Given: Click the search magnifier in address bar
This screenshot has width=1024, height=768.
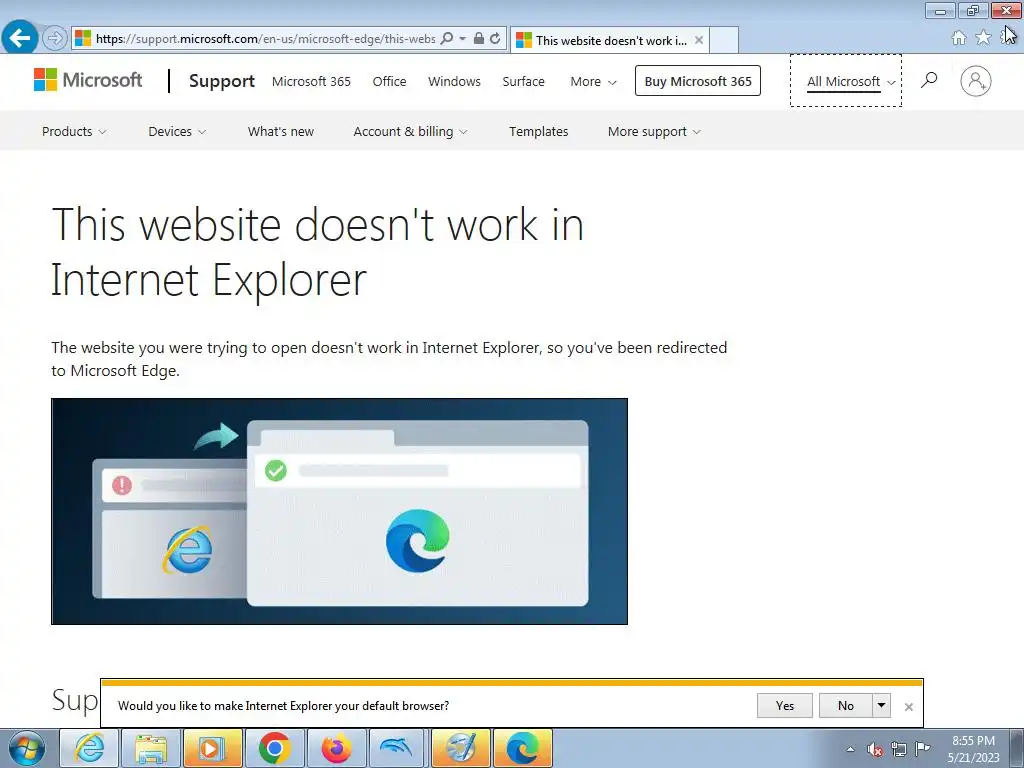Looking at the screenshot, I should coord(447,39).
